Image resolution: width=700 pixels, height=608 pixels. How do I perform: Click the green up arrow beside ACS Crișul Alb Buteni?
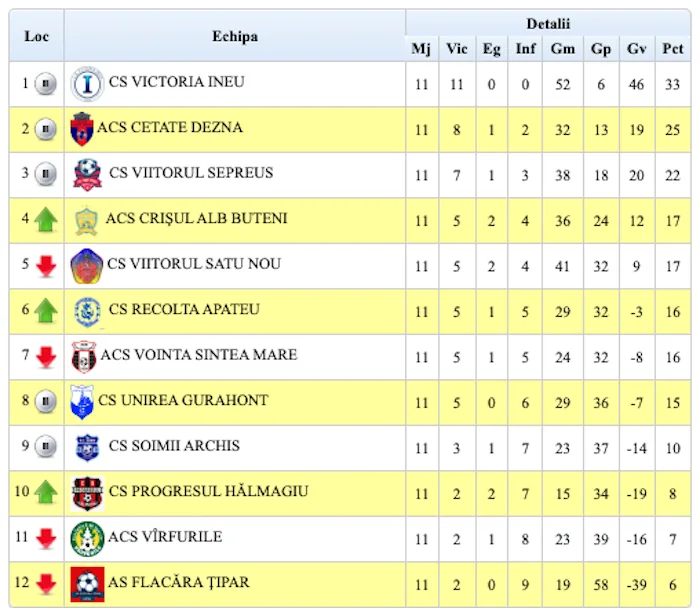(46, 220)
